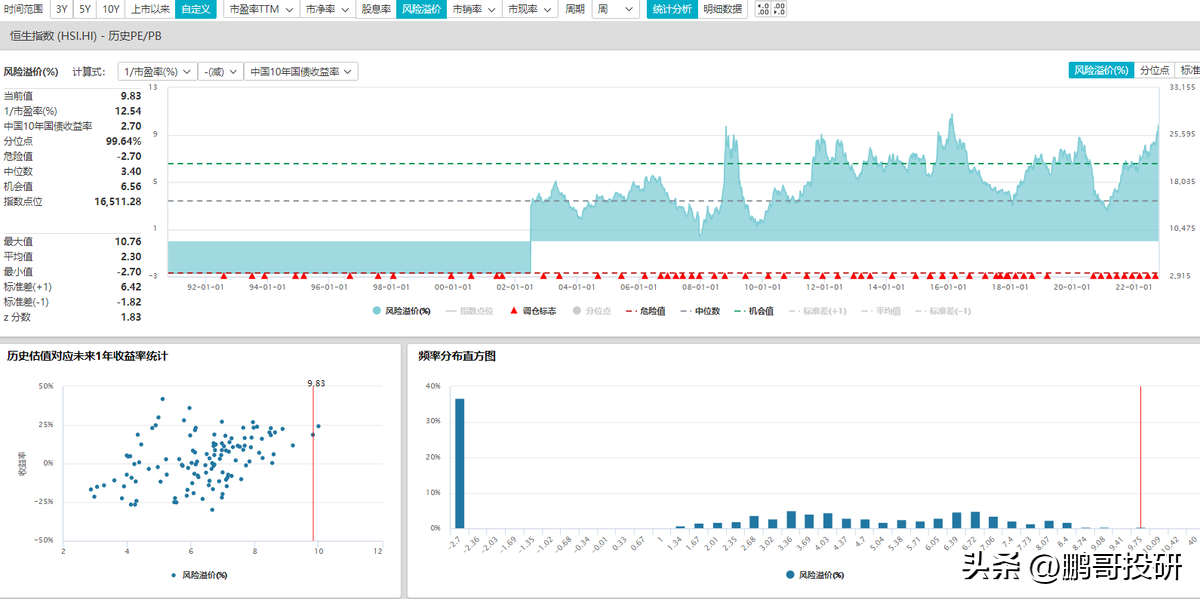Click the 机会值 6.56 value

[131, 186]
